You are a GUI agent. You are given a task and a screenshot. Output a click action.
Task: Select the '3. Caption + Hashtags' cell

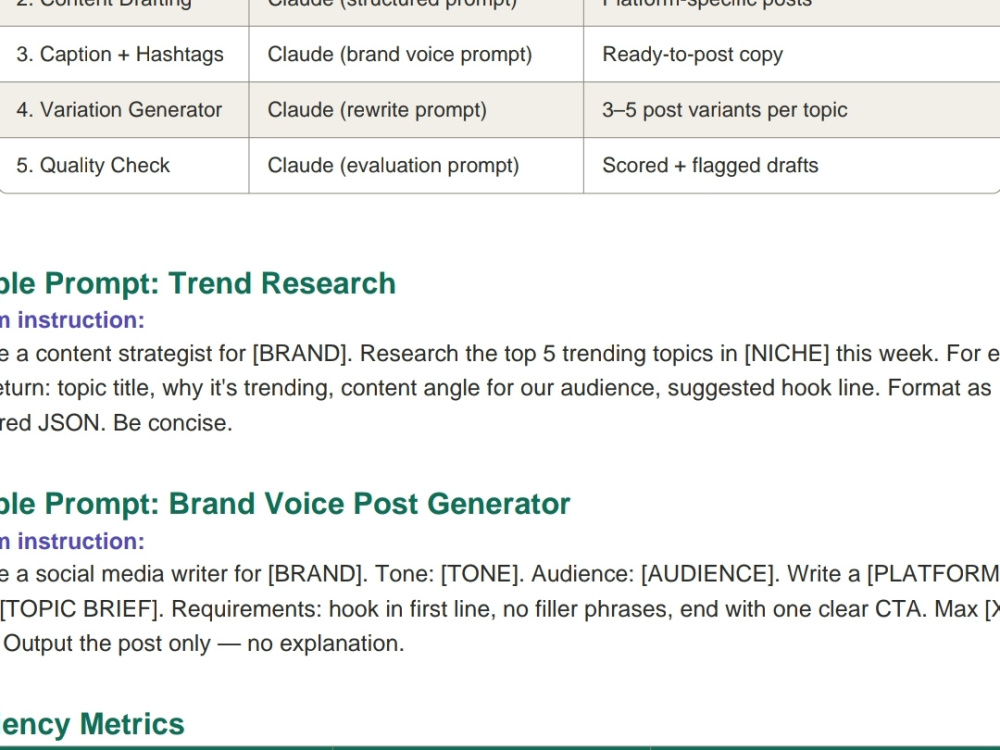pyautogui.click(x=124, y=54)
